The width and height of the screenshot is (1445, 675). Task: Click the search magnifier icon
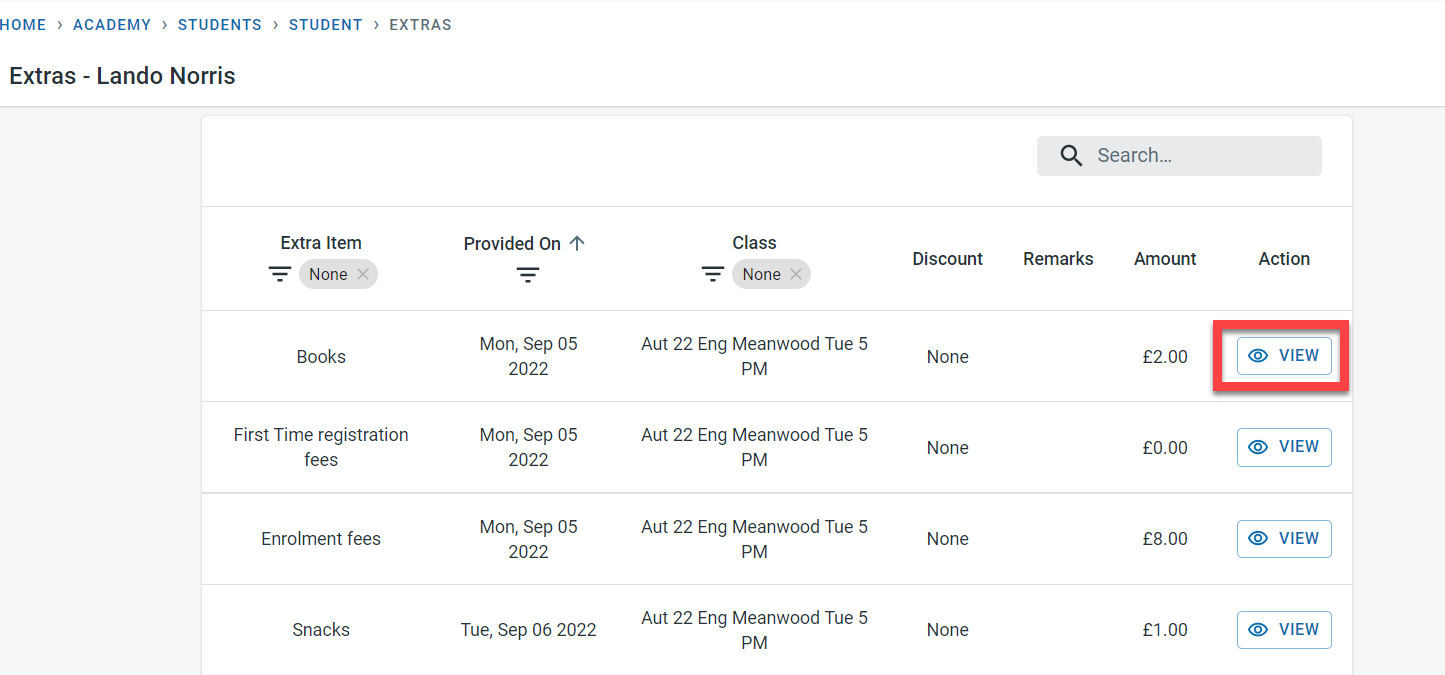point(1071,156)
